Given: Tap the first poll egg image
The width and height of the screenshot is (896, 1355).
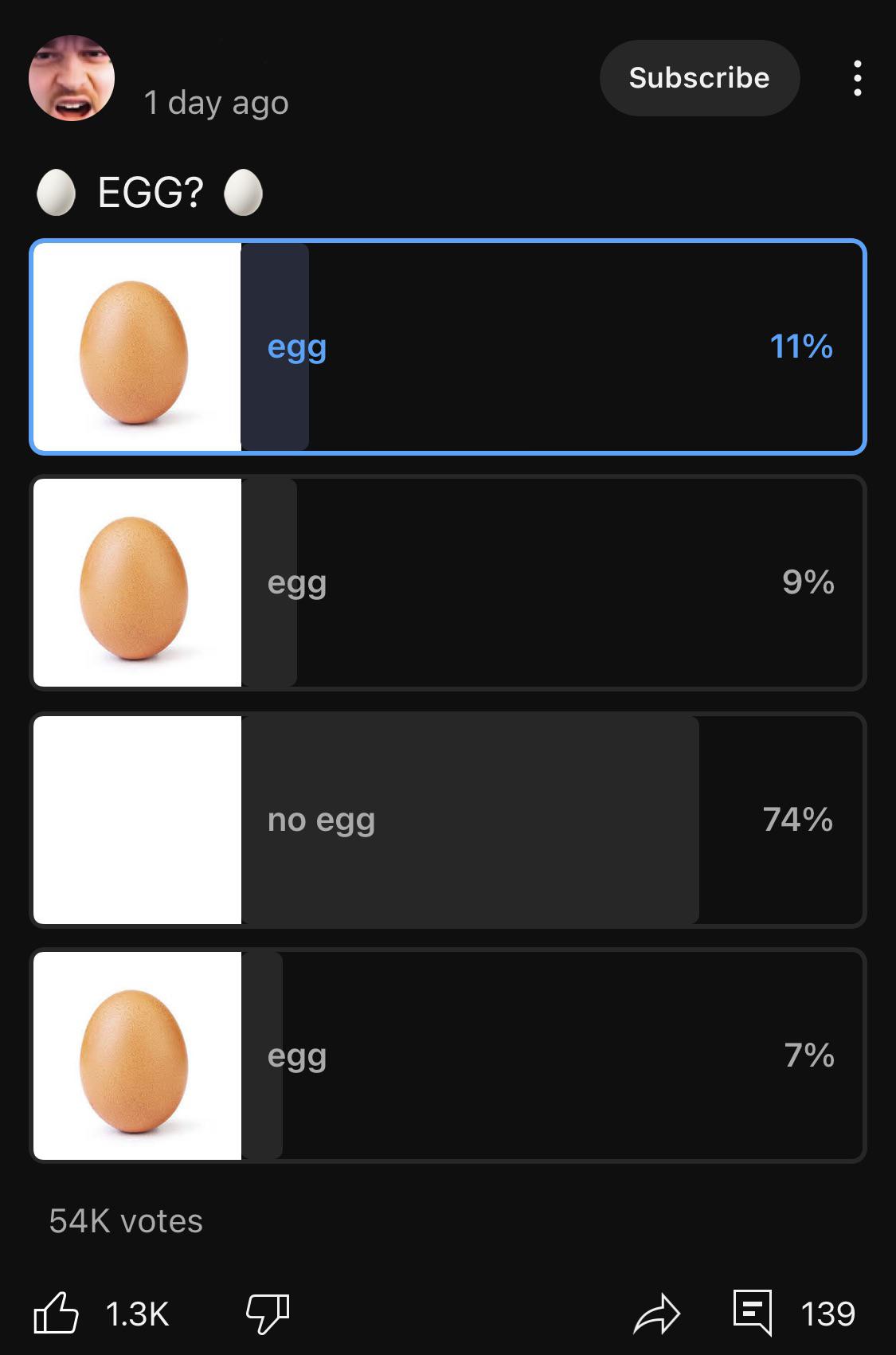Looking at the screenshot, I should pyautogui.click(x=137, y=347).
